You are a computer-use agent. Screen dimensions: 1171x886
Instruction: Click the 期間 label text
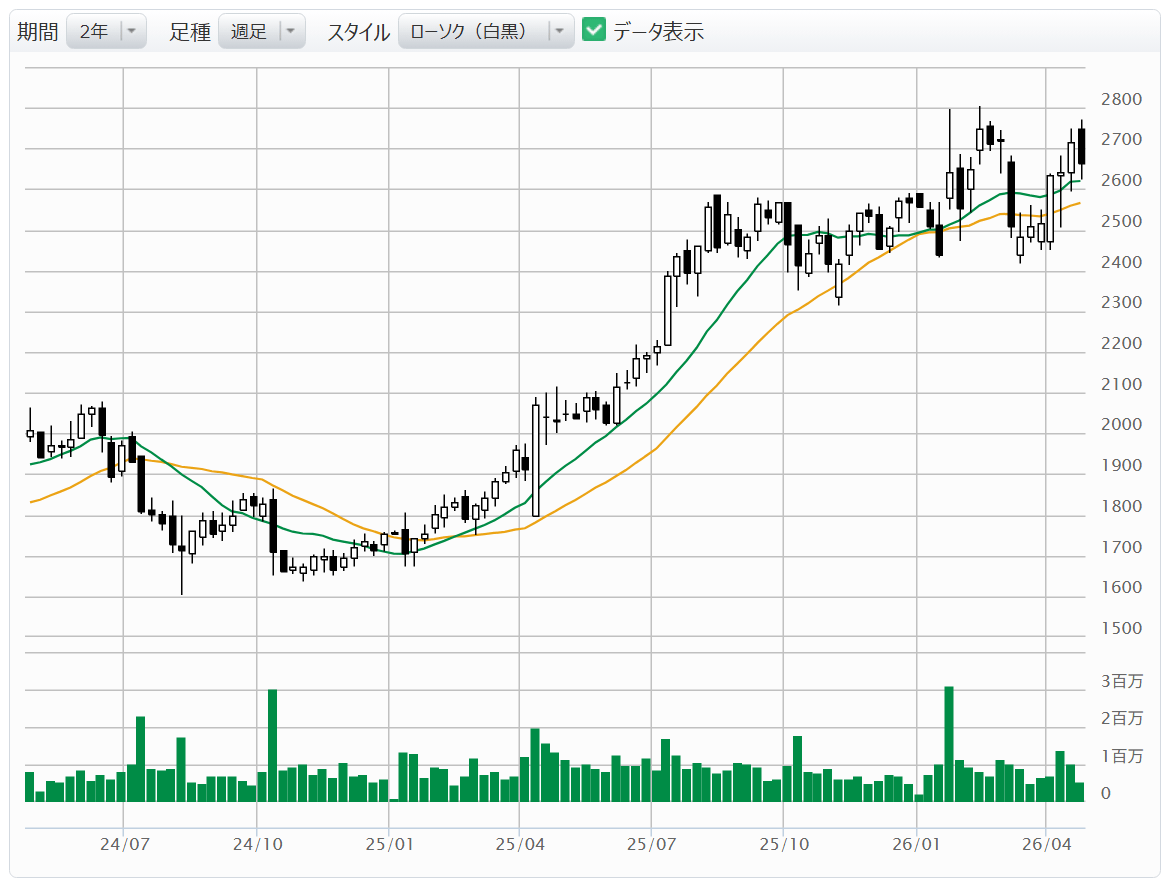tap(37, 32)
